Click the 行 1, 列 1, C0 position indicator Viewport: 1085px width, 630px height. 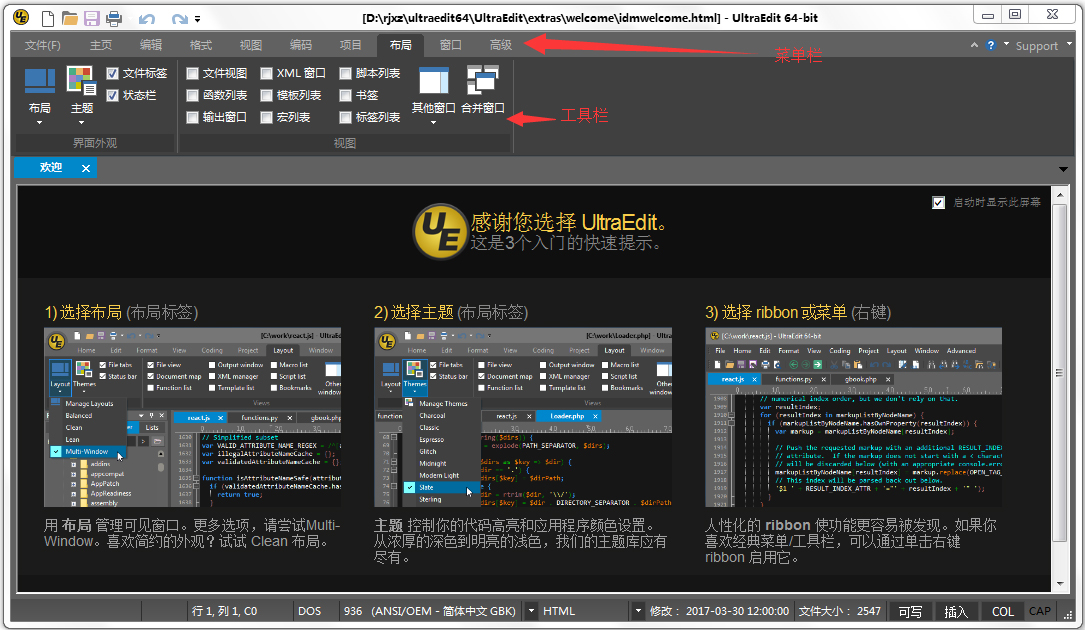pyautogui.click(x=224, y=611)
